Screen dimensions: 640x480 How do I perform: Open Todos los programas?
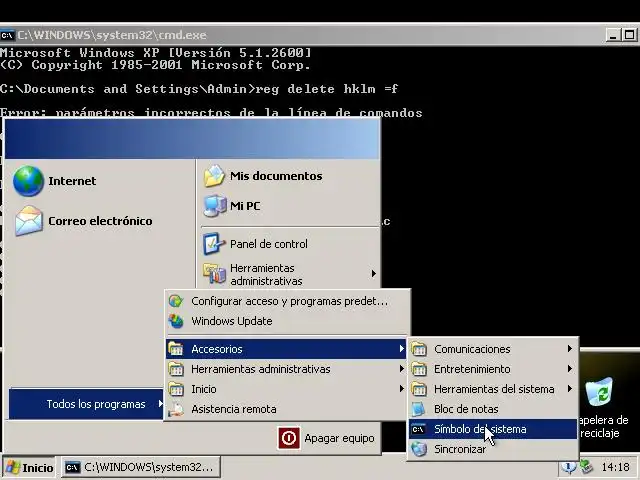(86, 404)
